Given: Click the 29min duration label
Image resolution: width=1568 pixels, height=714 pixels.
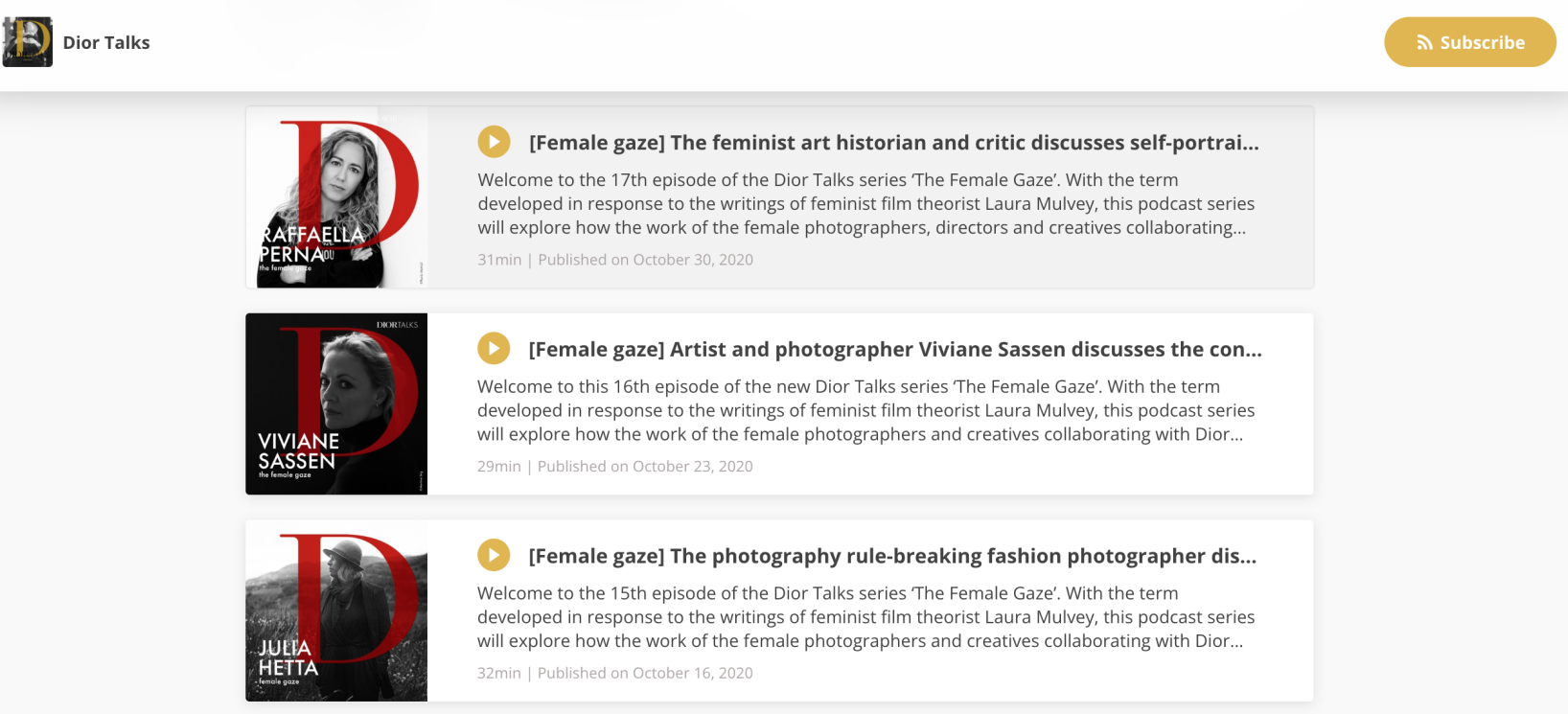Looking at the screenshot, I should click(498, 467).
